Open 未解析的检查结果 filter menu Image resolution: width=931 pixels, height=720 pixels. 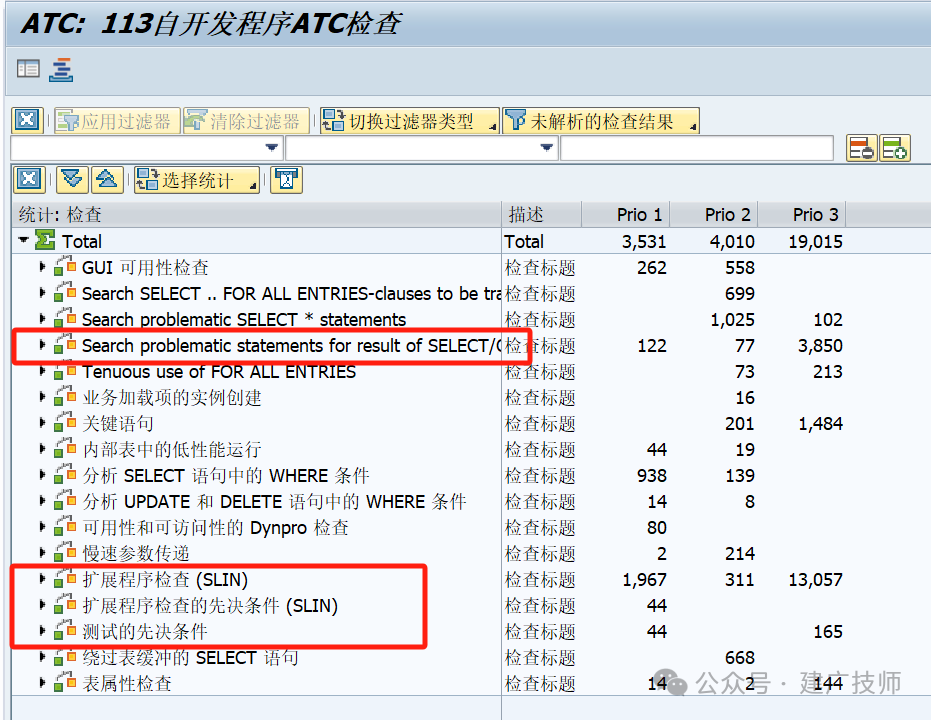point(600,121)
